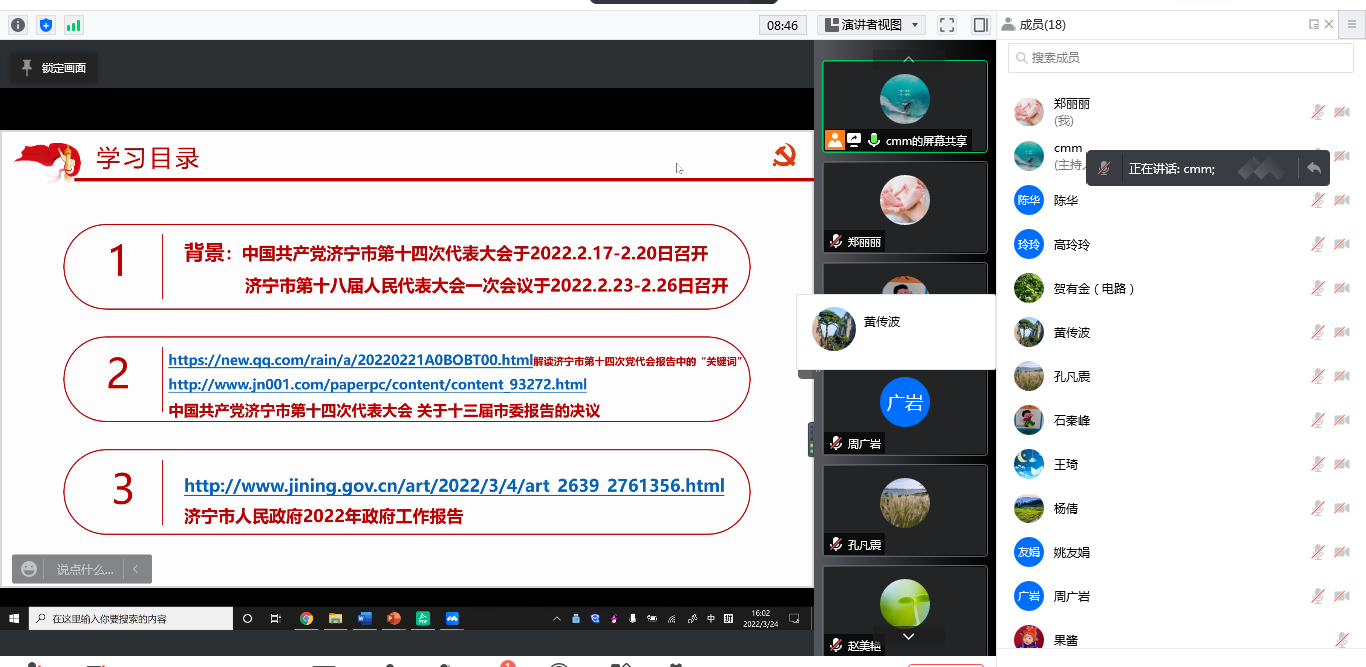Viewport: 1366px width, 667px height.
Task: Select 贺有金（电路） in the member list
Action: pos(1094,288)
